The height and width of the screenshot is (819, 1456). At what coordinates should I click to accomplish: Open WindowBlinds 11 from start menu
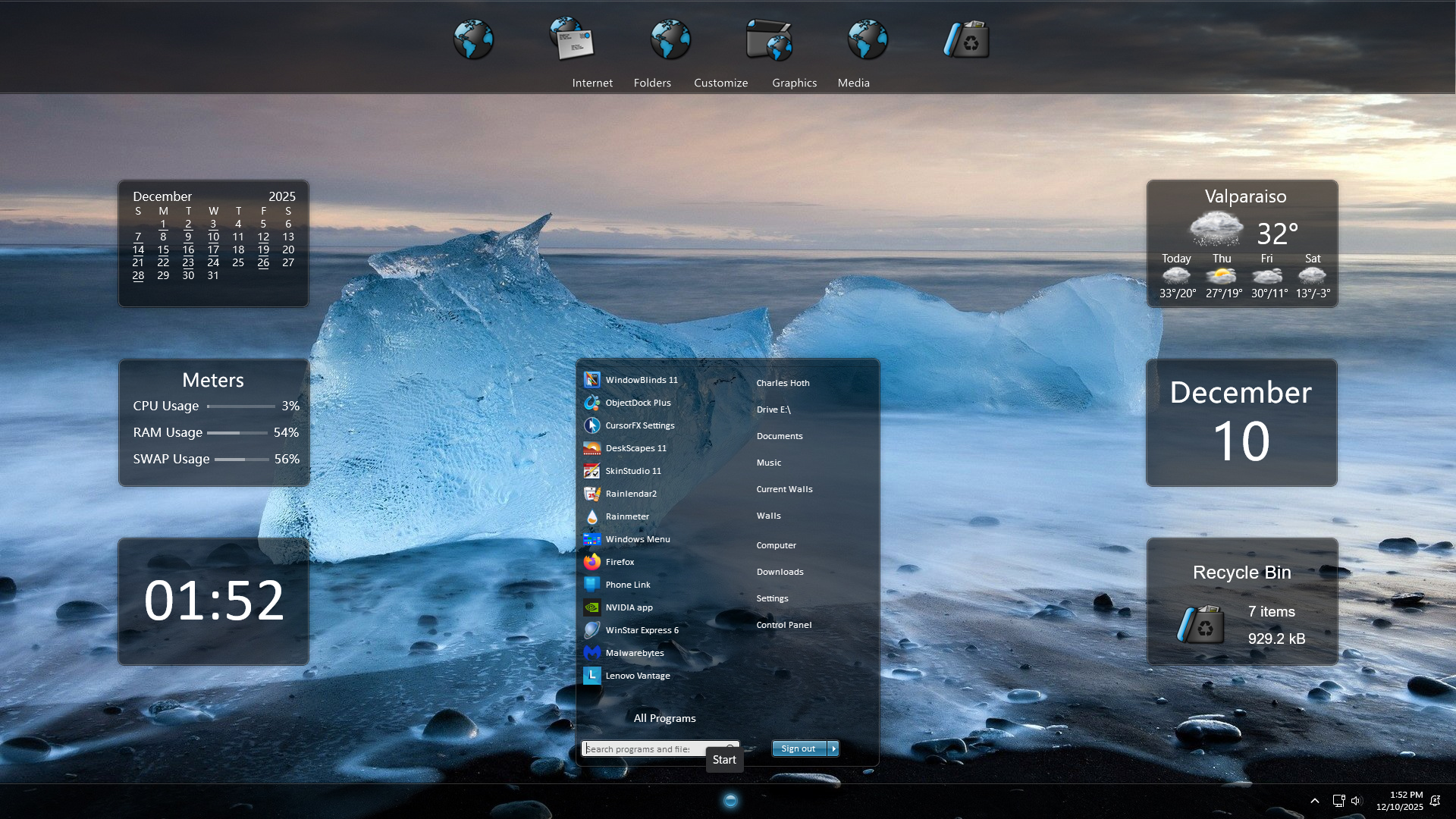point(641,380)
